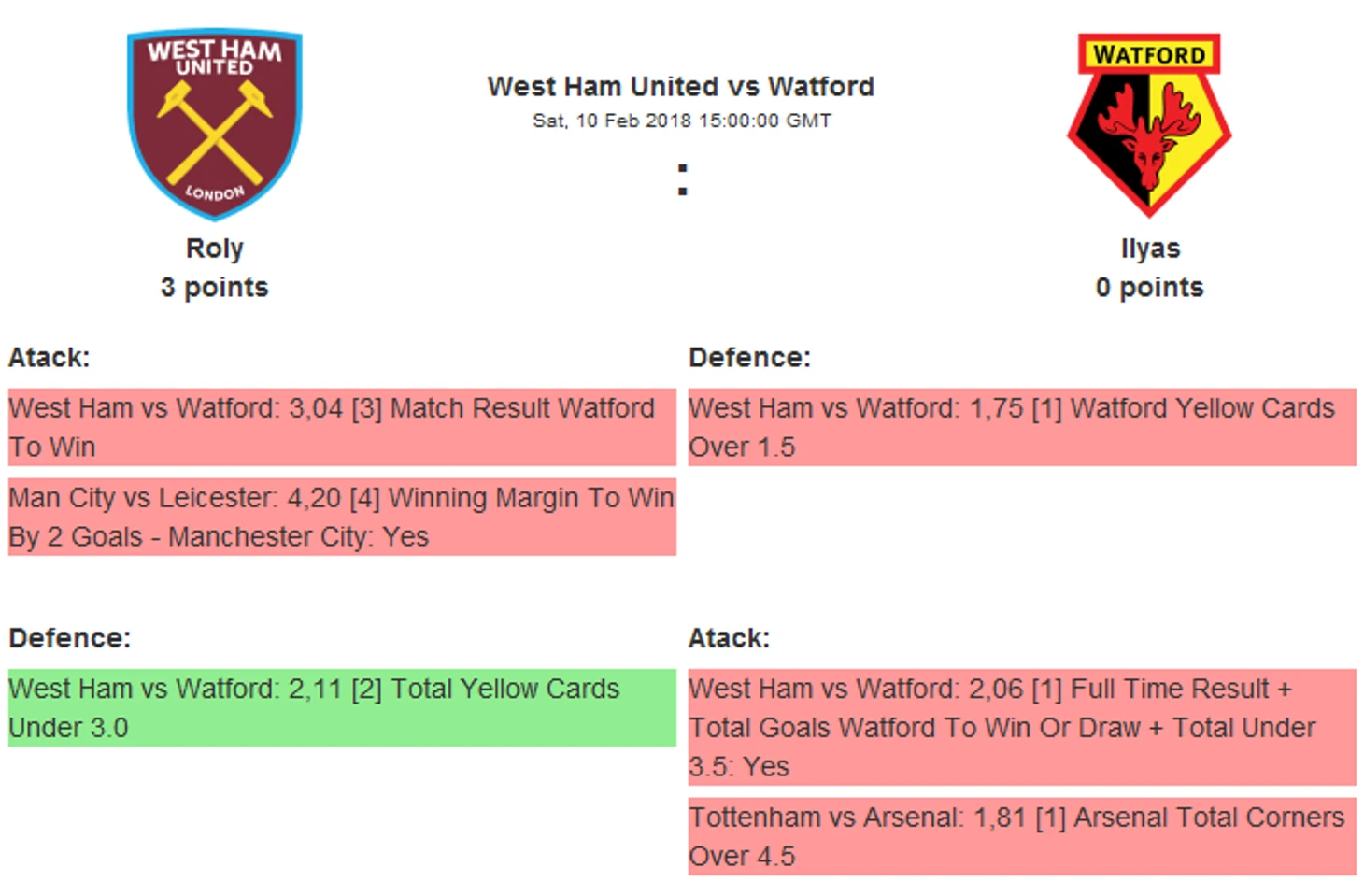The height and width of the screenshot is (896, 1364).
Task: Click the lower-right Atack heading
Action: (729, 638)
